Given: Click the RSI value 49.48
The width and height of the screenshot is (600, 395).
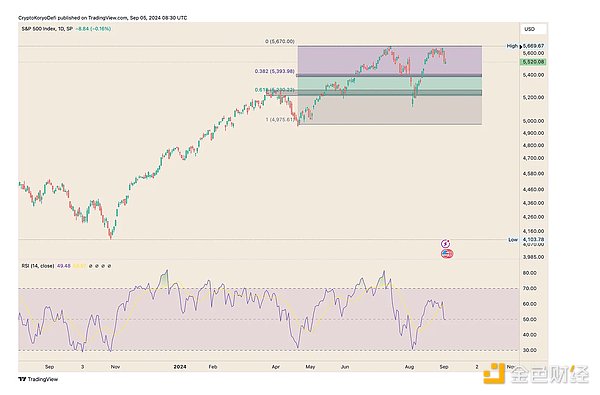Looking at the screenshot, I should tap(64, 266).
